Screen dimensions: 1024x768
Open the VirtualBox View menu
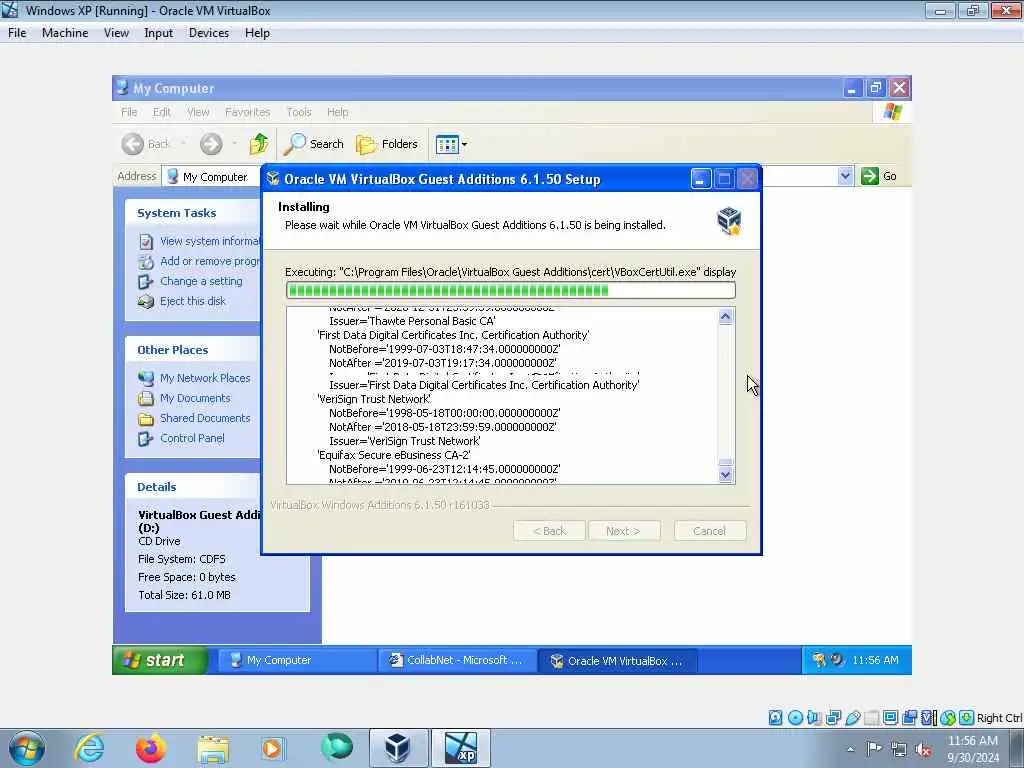coord(116,33)
